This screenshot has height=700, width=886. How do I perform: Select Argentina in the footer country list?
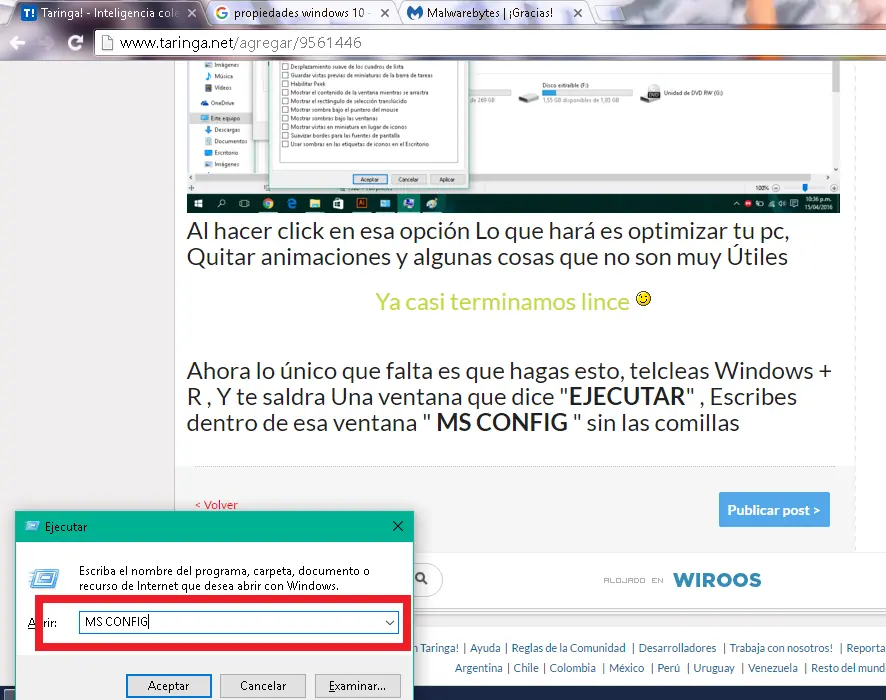click(x=479, y=668)
